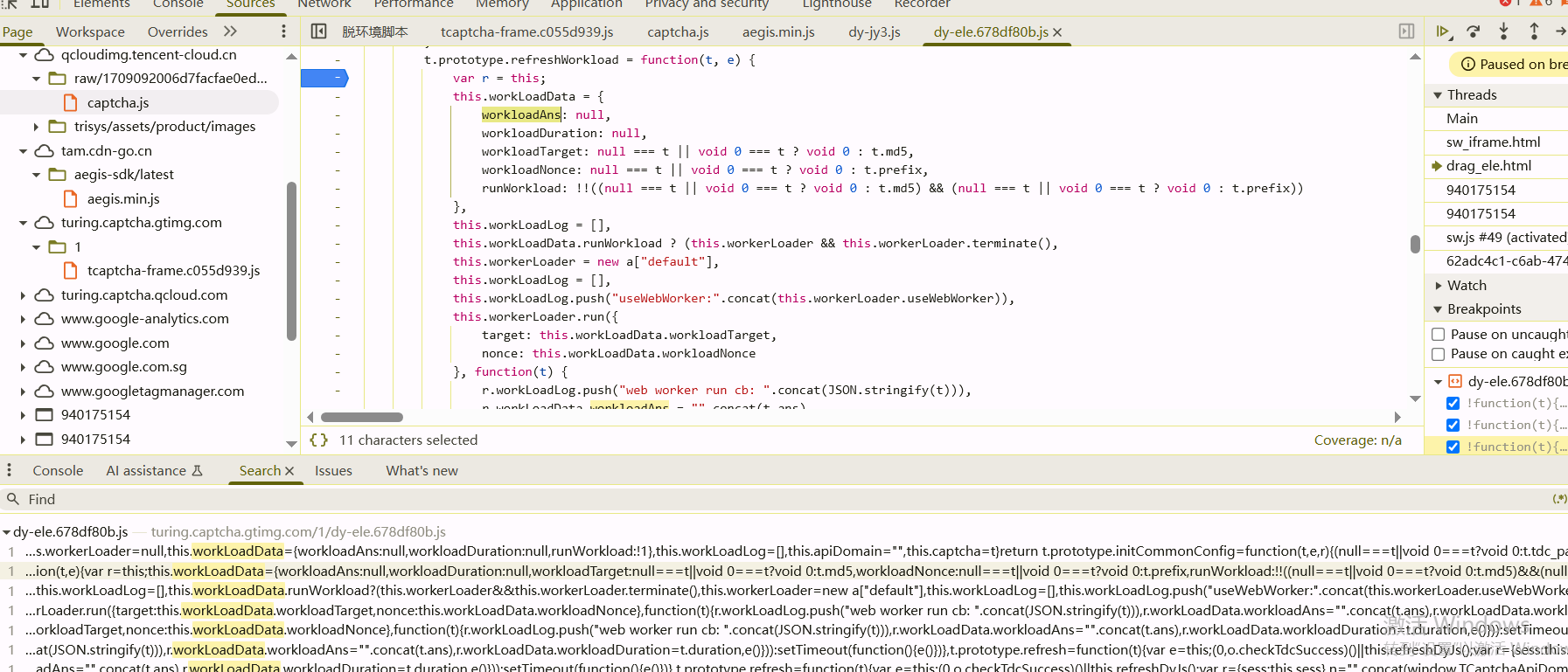Screen dimensions: 1568x672
Task: Click the Step into function arrow icon
Action: [1503, 31]
